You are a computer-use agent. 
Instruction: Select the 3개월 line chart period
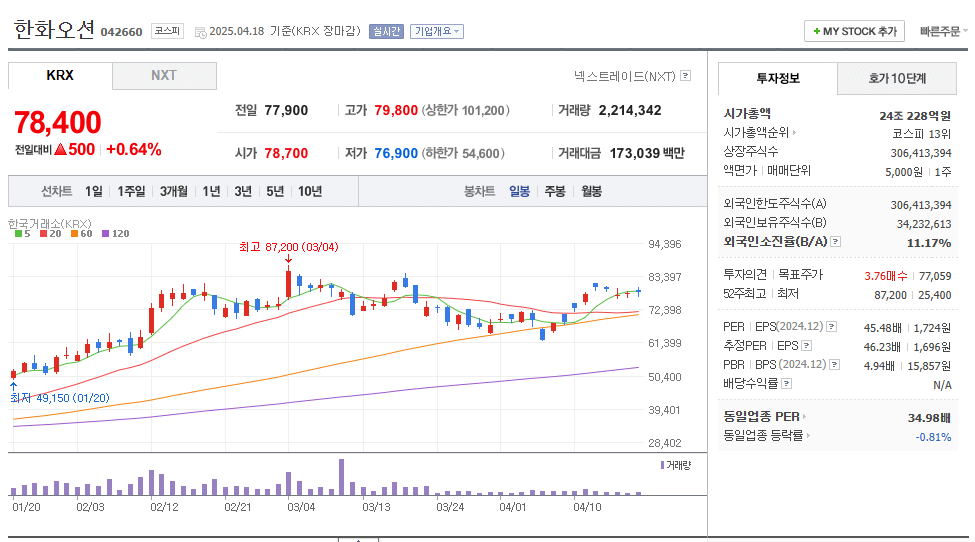tap(173, 191)
